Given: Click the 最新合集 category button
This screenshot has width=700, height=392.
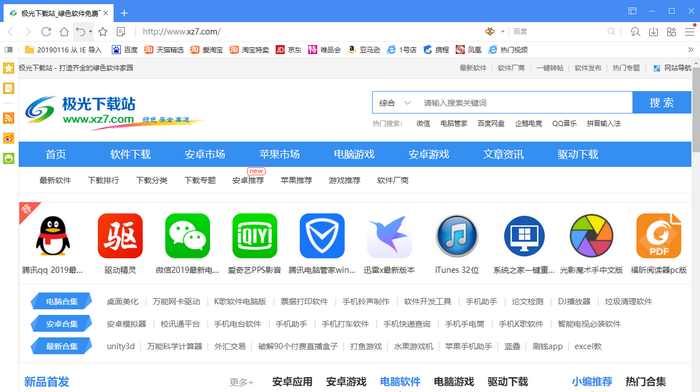Looking at the screenshot, I should (x=62, y=346).
